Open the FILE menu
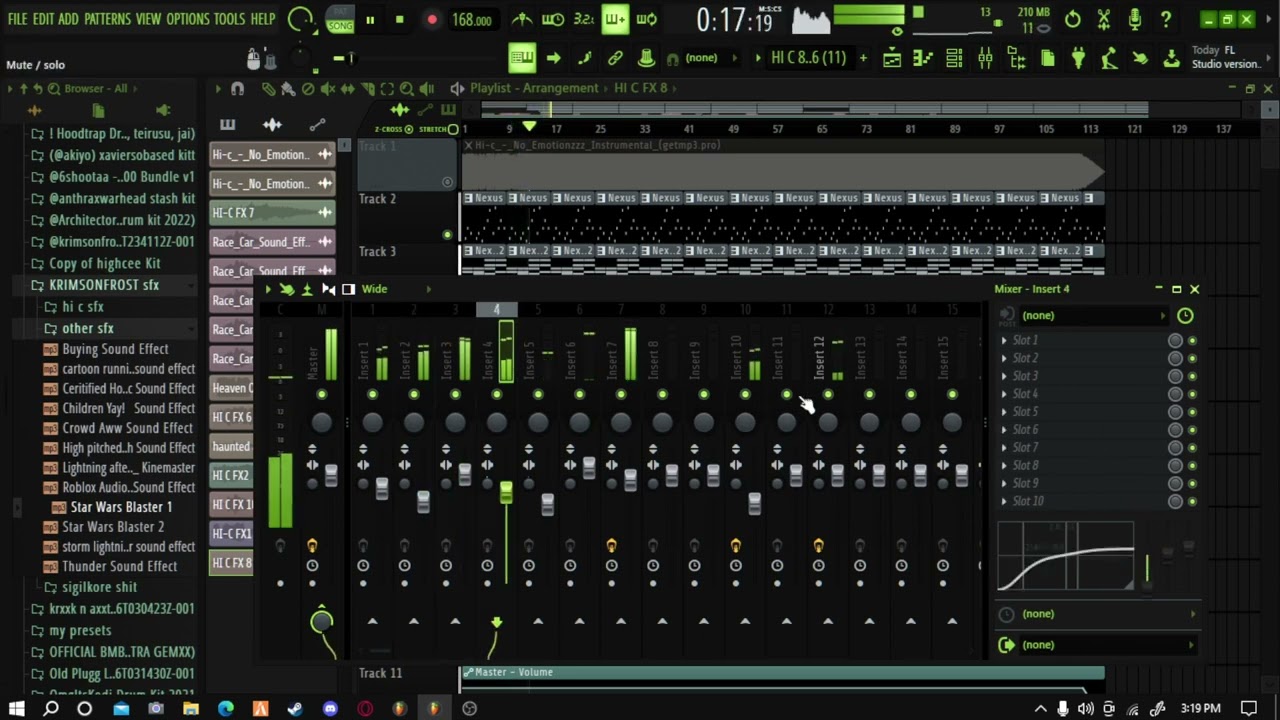This screenshot has height=720, width=1280. click(18, 19)
